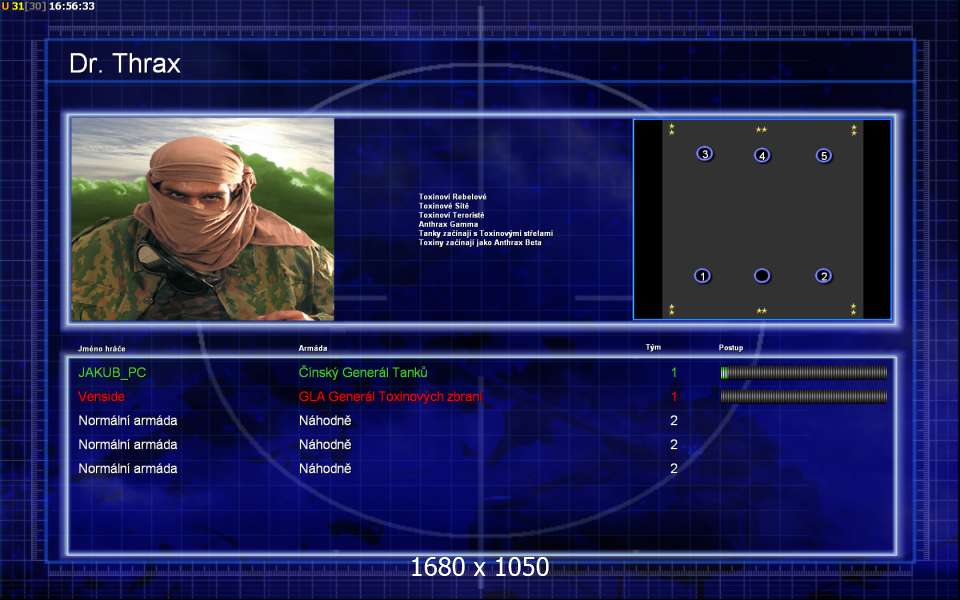
Task: Click the GLA Generál Toxinových zbraní army entry
Action: click(x=391, y=397)
